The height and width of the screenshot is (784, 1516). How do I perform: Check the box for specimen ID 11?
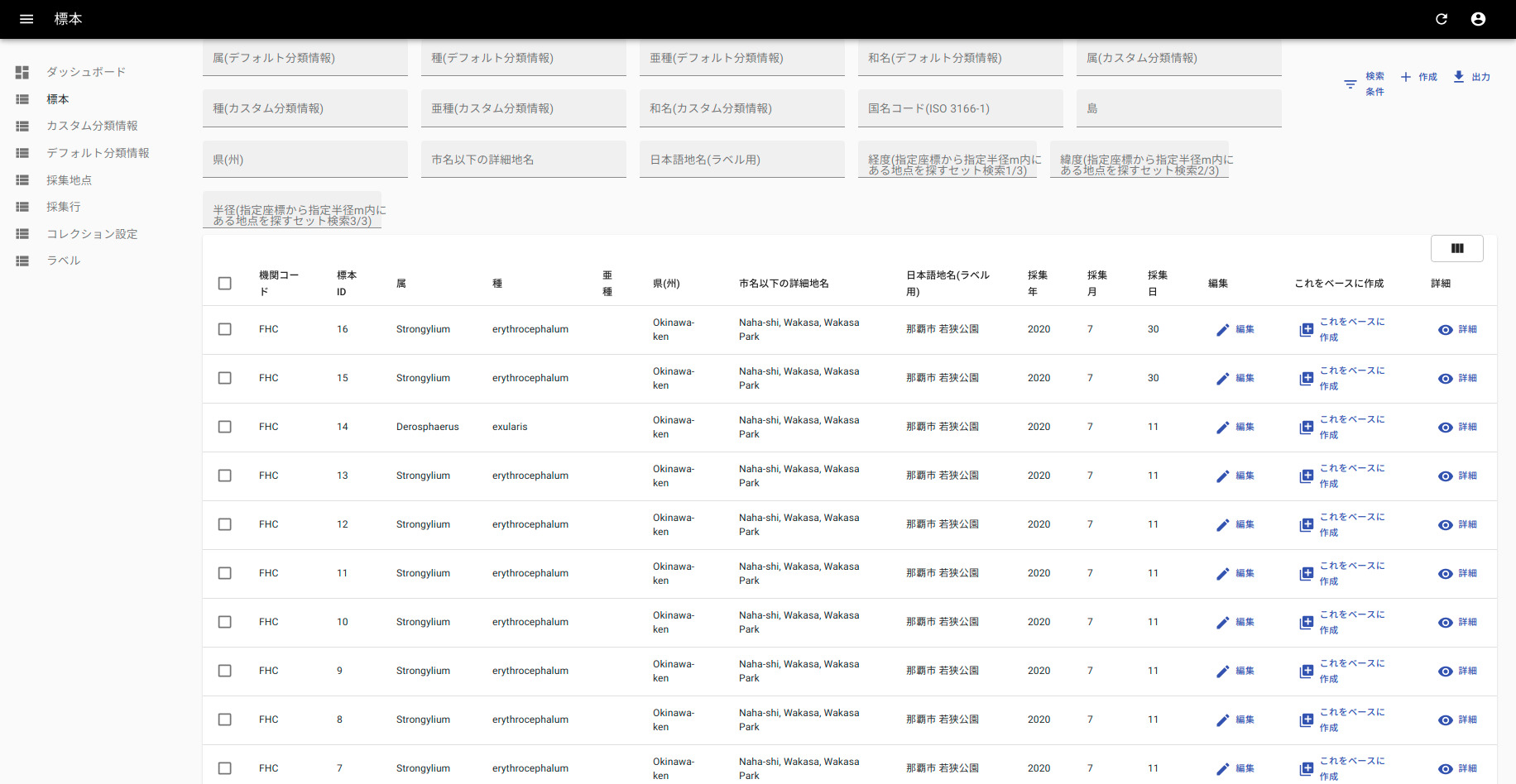click(x=224, y=573)
